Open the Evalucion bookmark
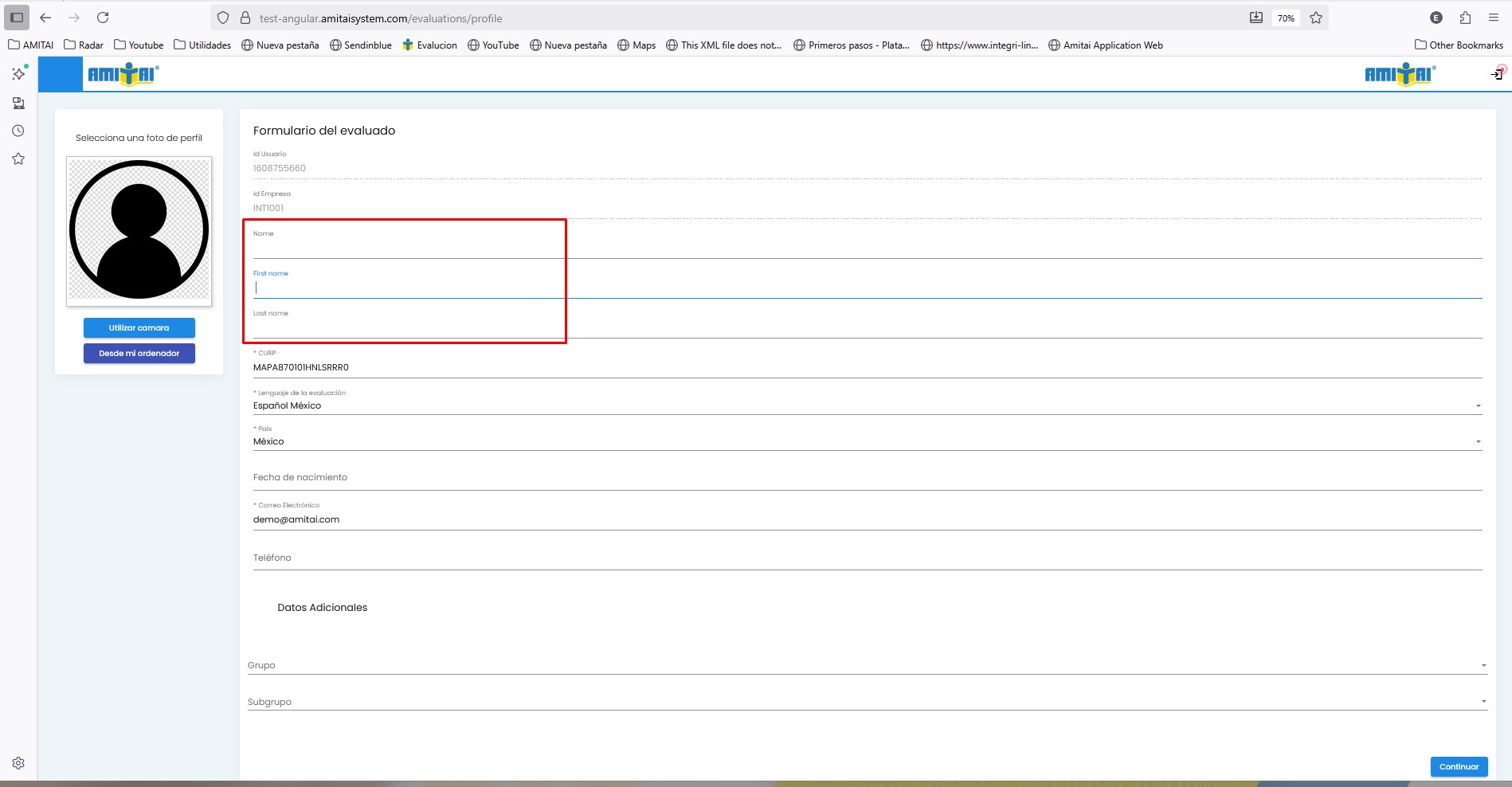The width and height of the screenshot is (1512, 787). (429, 45)
